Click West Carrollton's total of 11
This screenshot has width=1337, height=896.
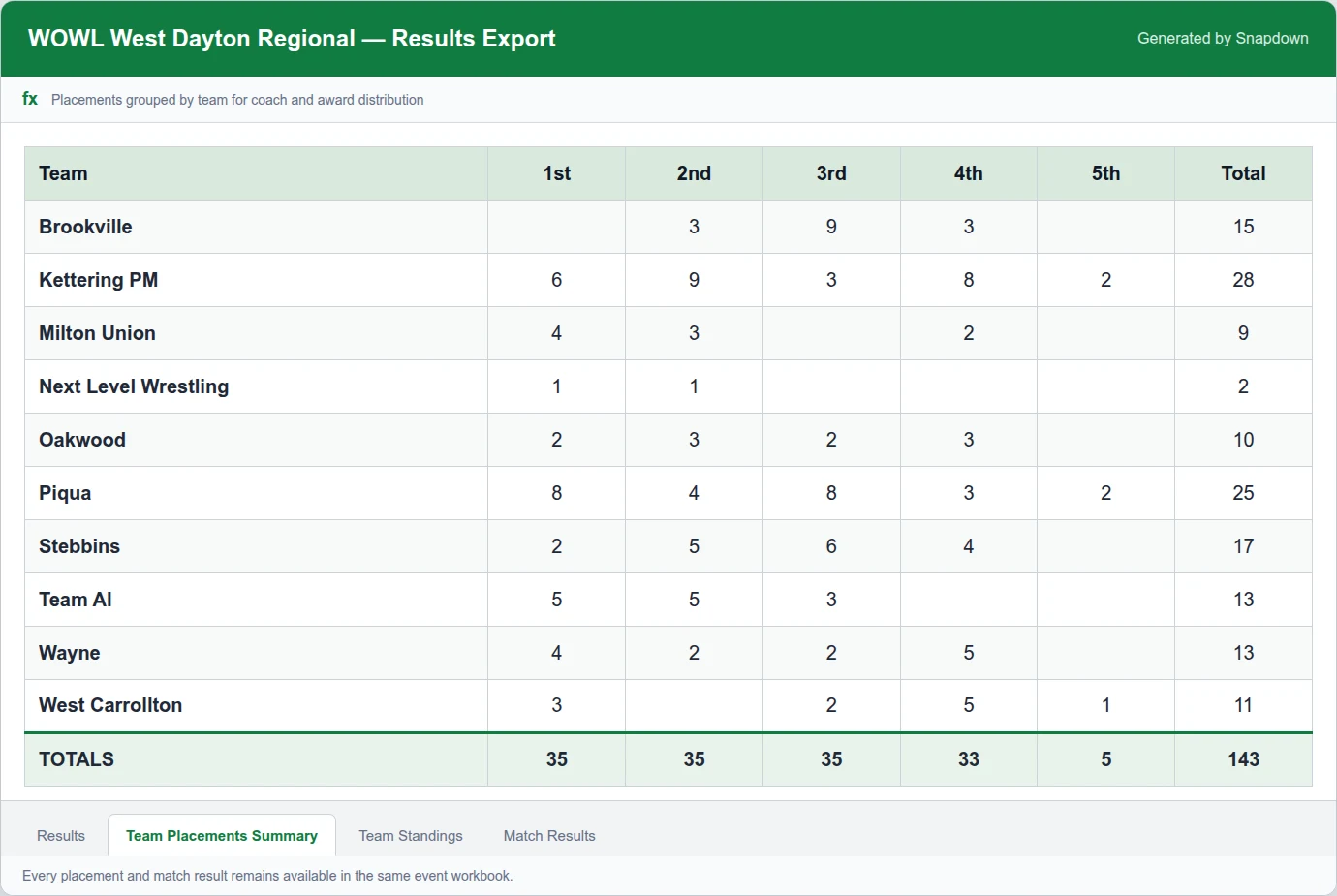(1244, 705)
